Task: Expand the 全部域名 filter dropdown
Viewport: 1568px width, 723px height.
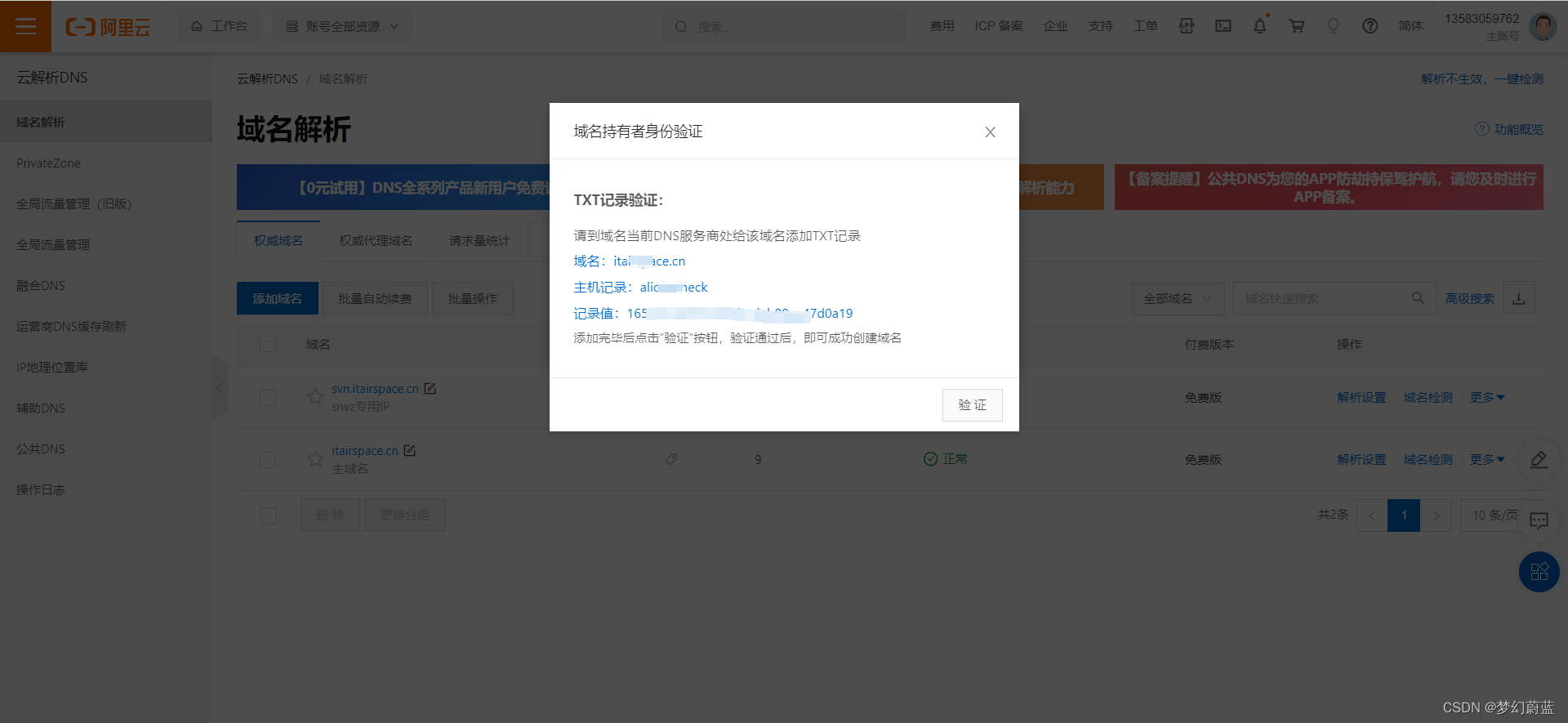Action: (x=1178, y=298)
